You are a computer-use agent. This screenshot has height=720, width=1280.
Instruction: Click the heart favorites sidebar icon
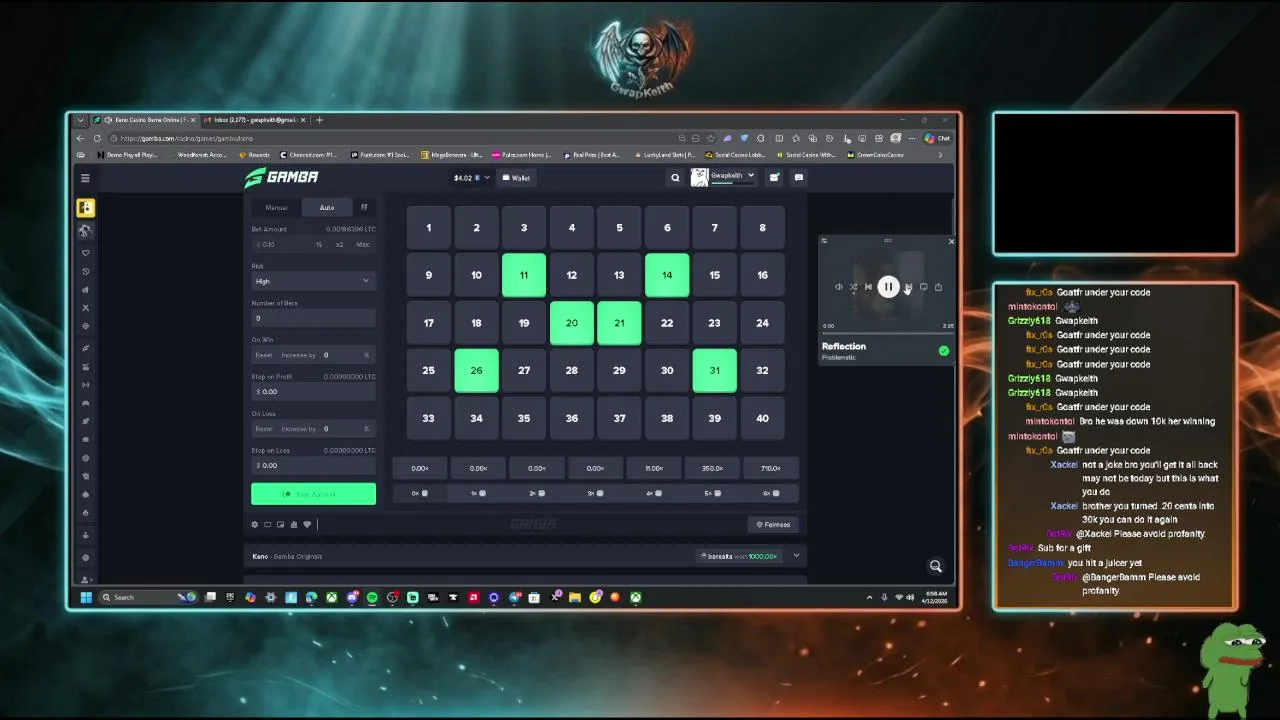click(85, 253)
